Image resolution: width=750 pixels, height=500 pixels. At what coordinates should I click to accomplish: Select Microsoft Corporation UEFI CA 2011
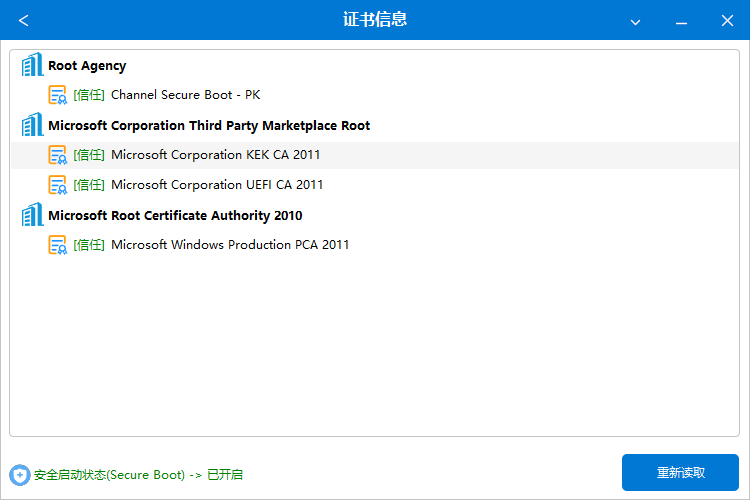(217, 185)
